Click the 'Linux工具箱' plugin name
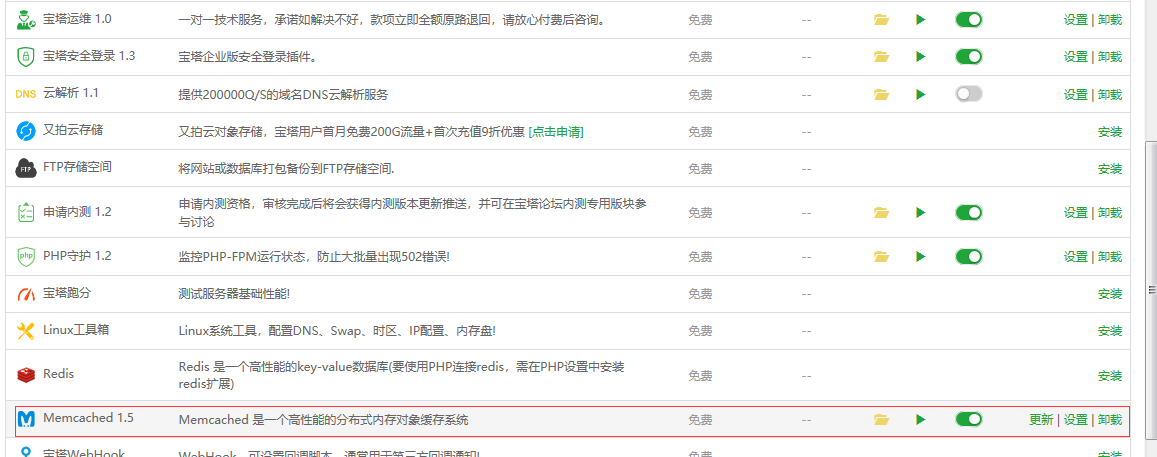1157x457 pixels. pos(76,329)
